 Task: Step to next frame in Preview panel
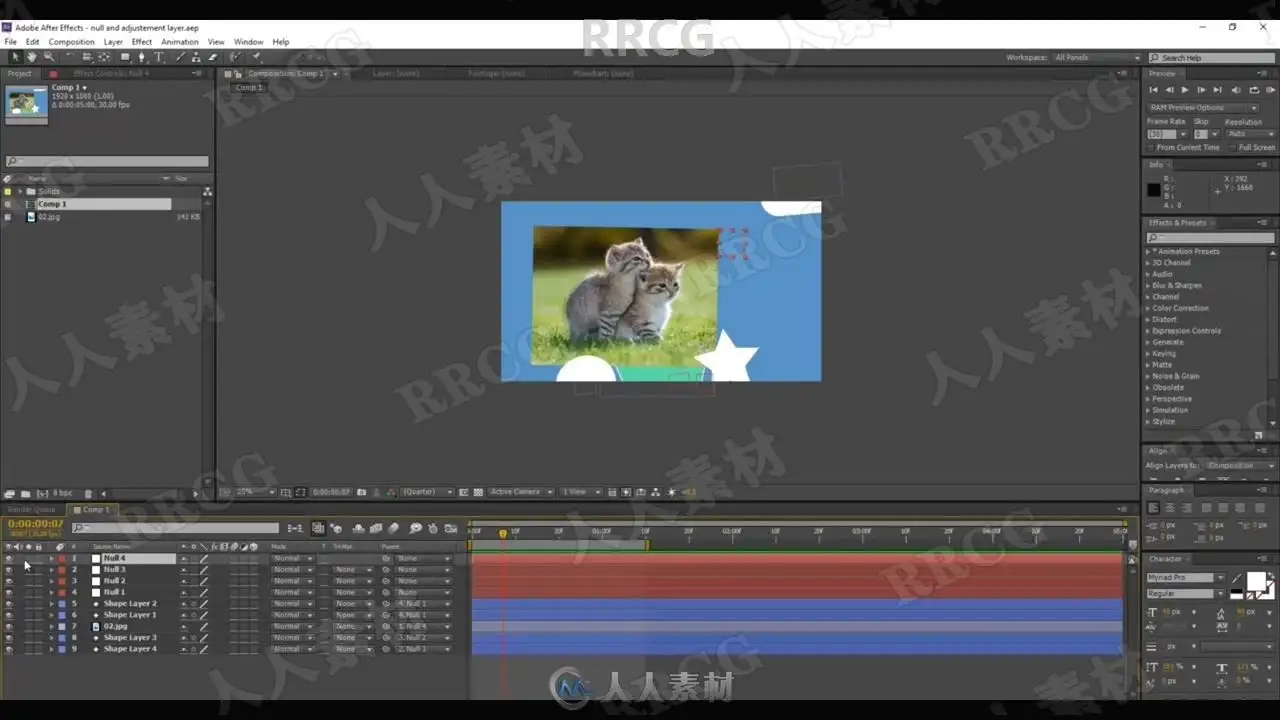[1202, 90]
